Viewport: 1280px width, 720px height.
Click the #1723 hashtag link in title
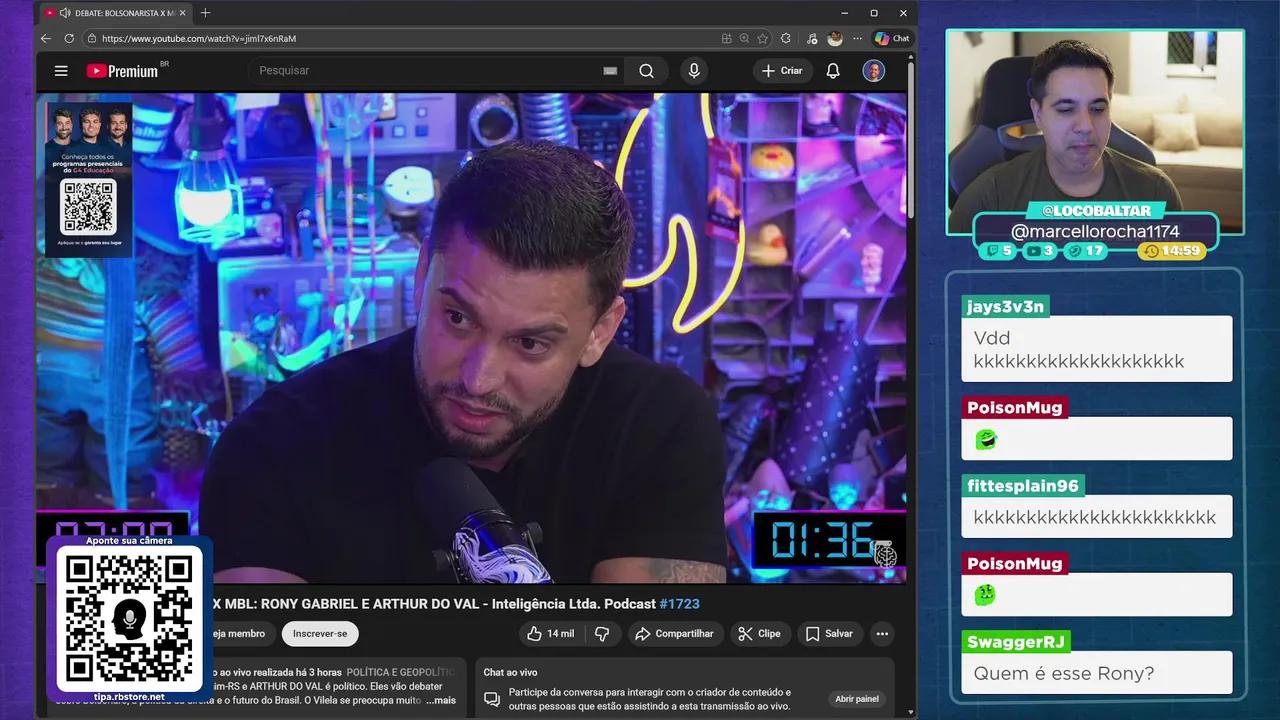[x=680, y=604]
